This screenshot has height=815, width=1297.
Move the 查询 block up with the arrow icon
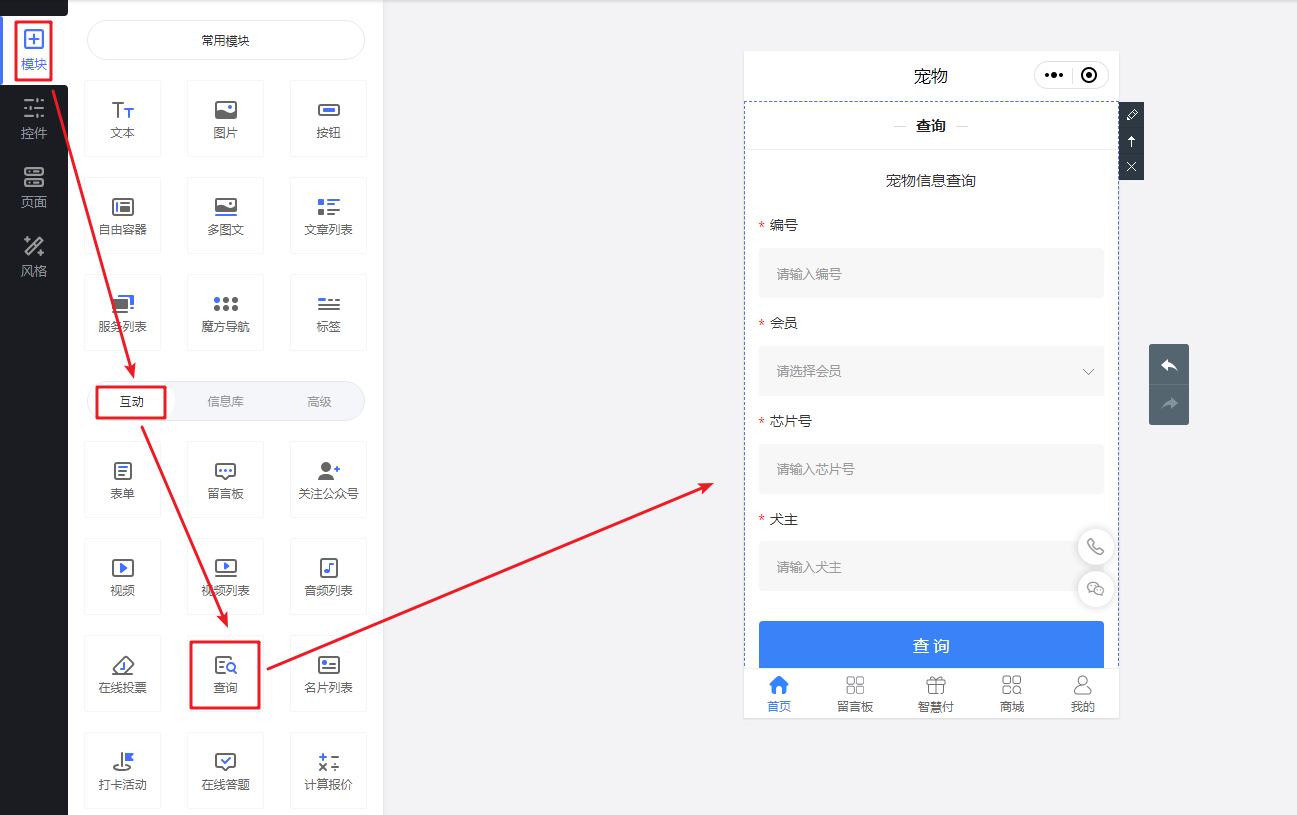click(1132, 141)
